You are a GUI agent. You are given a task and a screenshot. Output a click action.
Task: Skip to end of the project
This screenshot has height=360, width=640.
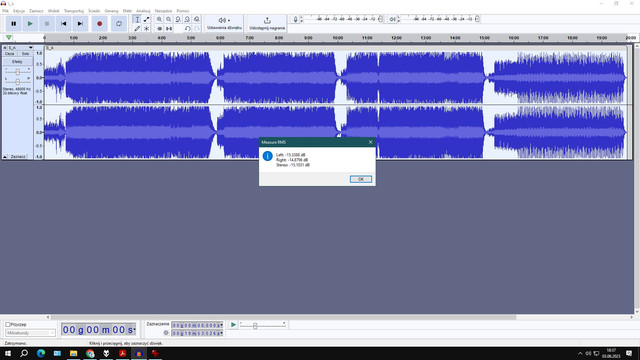80,24
